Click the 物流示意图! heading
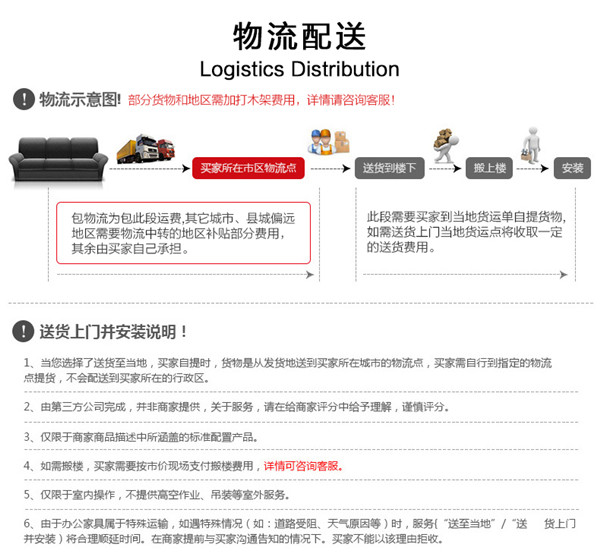Viewport: 600px width, 556px height. [80, 99]
